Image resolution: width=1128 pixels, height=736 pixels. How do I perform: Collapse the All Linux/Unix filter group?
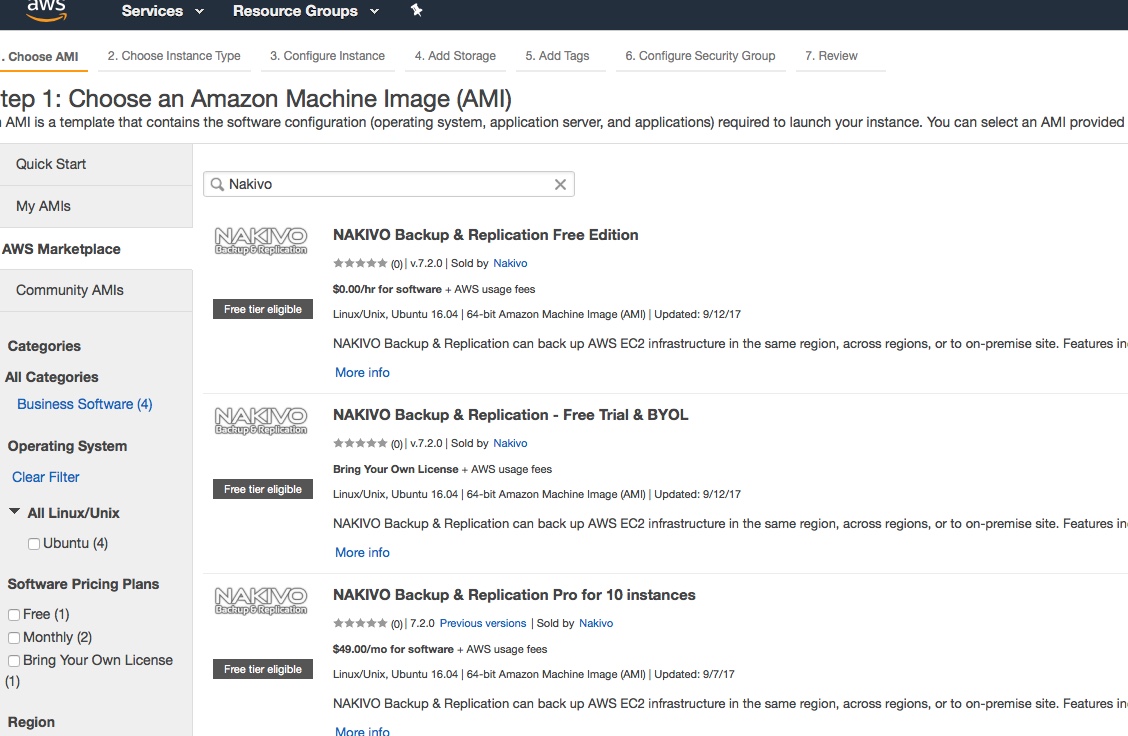(x=14, y=512)
